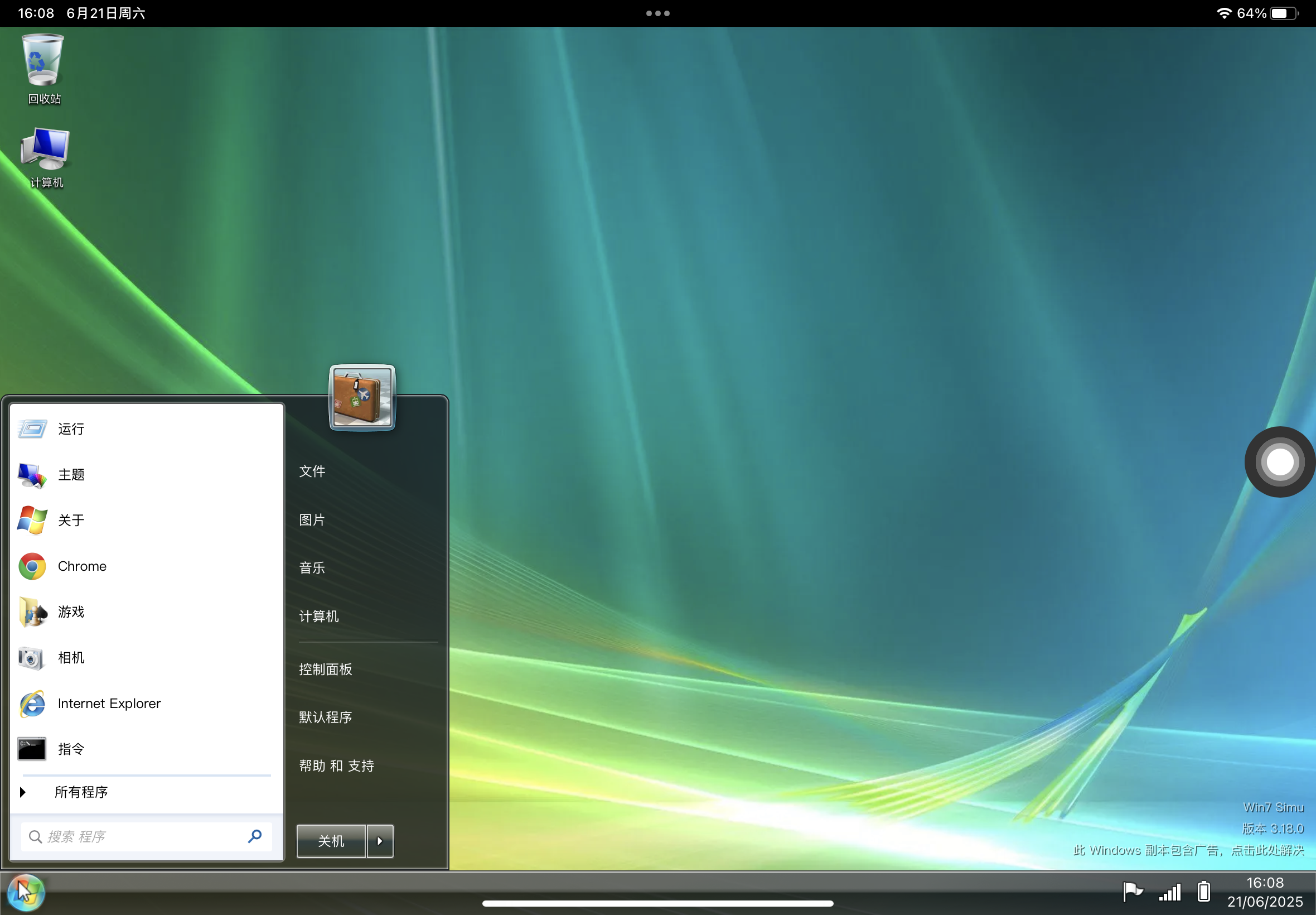
Task: Click the blue magnifier search button
Action: point(255,836)
